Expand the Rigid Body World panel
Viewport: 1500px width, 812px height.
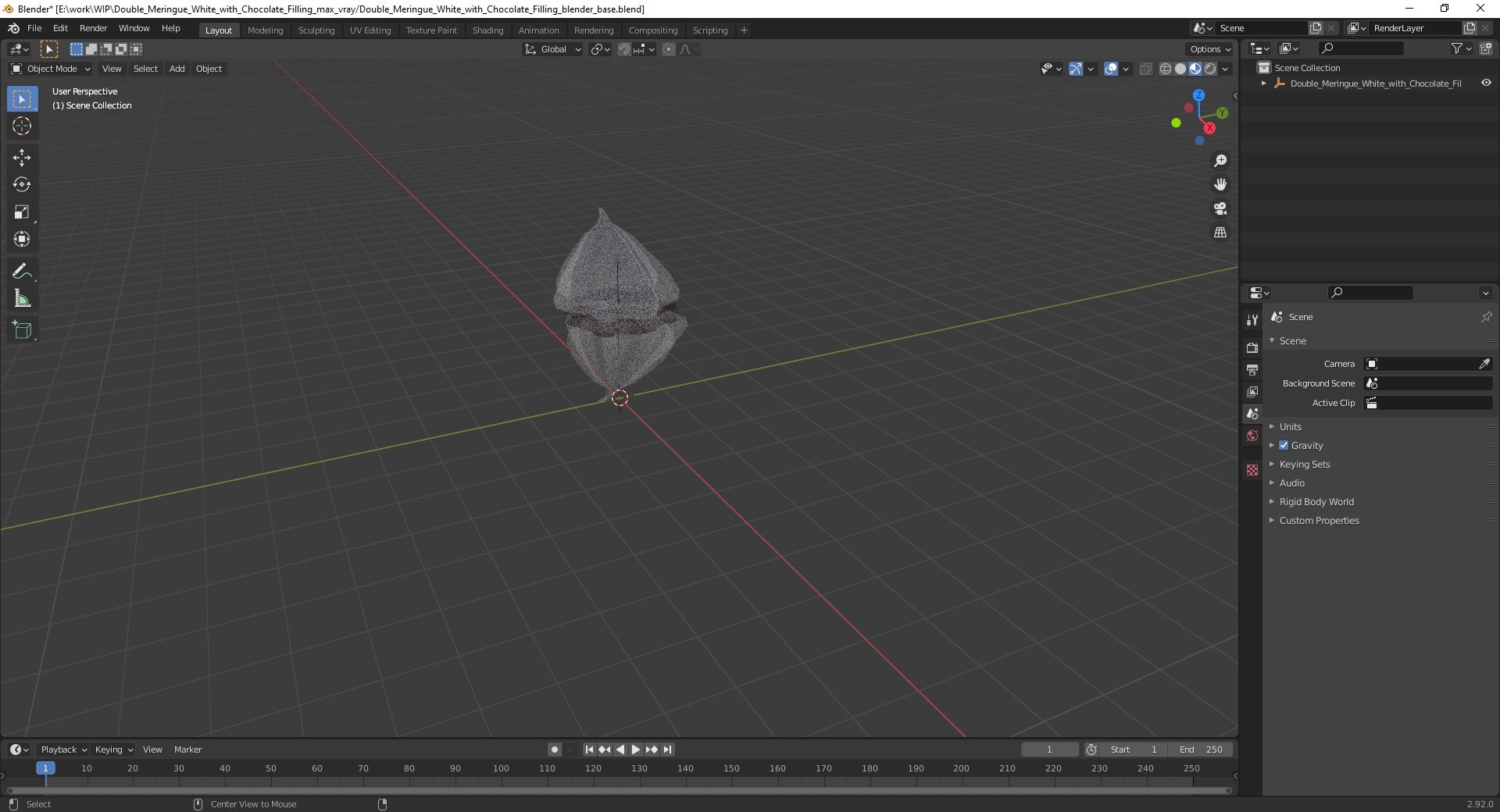click(x=1316, y=501)
